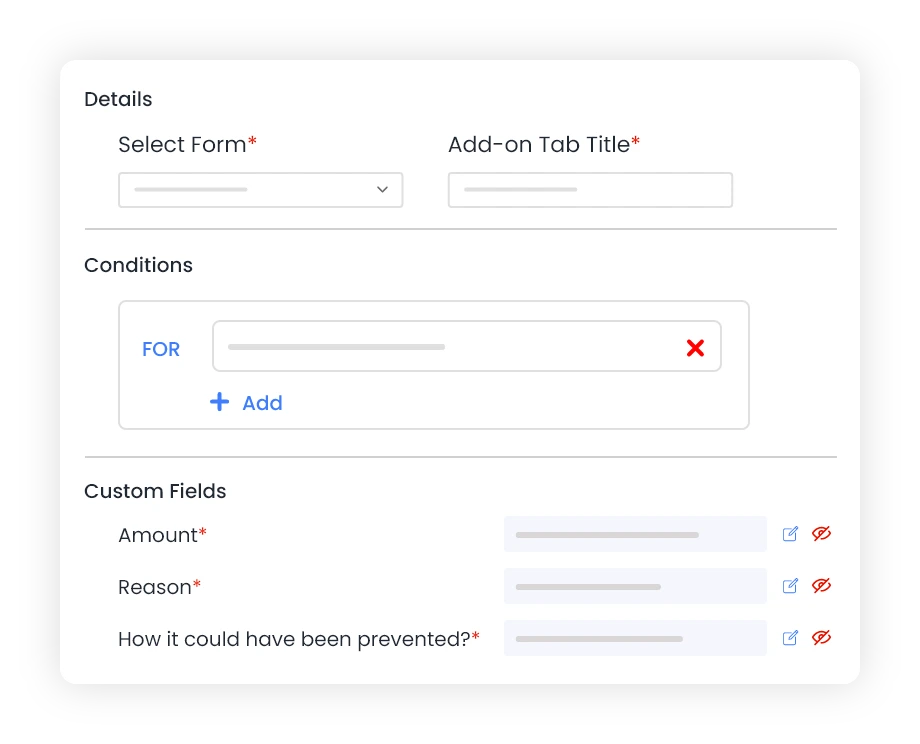The image size is (920, 744).
Task: Click the edit icon for Reason field
Action: pyautogui.click(x=790, y=586)
